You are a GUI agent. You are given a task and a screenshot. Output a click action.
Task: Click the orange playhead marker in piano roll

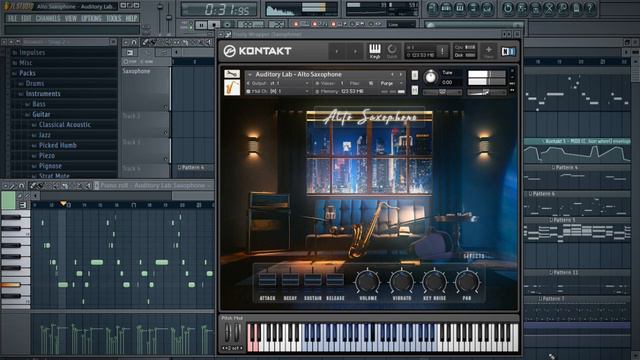(x=63, y=203)
